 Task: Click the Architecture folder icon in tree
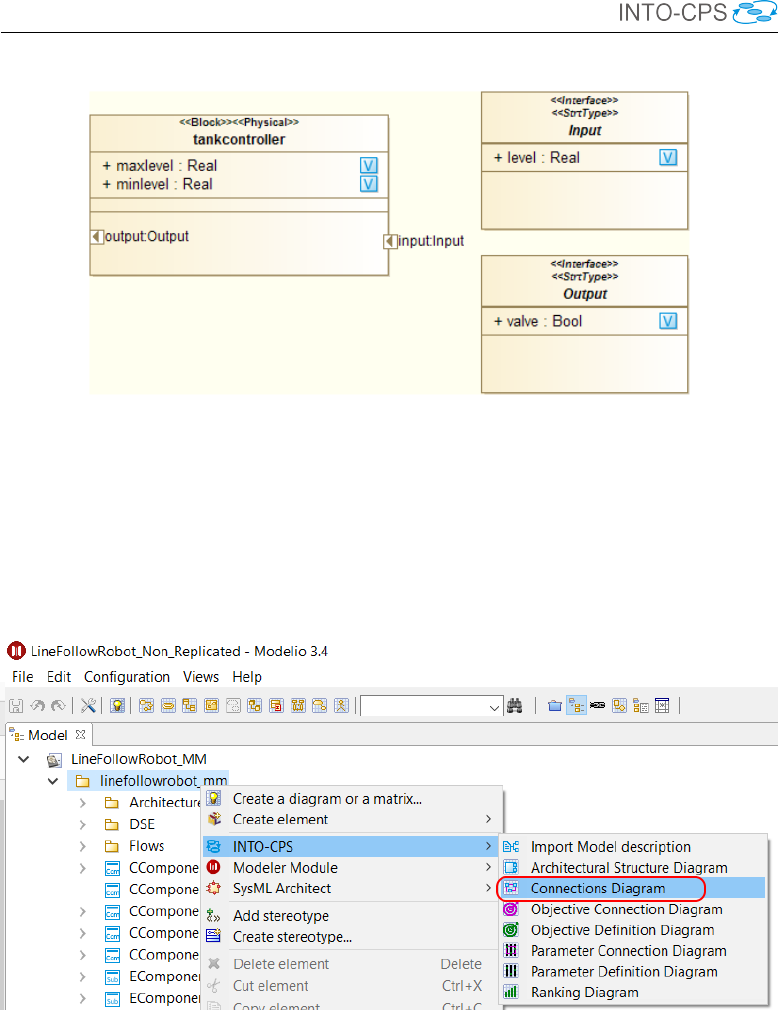click(x=112, y=803)
